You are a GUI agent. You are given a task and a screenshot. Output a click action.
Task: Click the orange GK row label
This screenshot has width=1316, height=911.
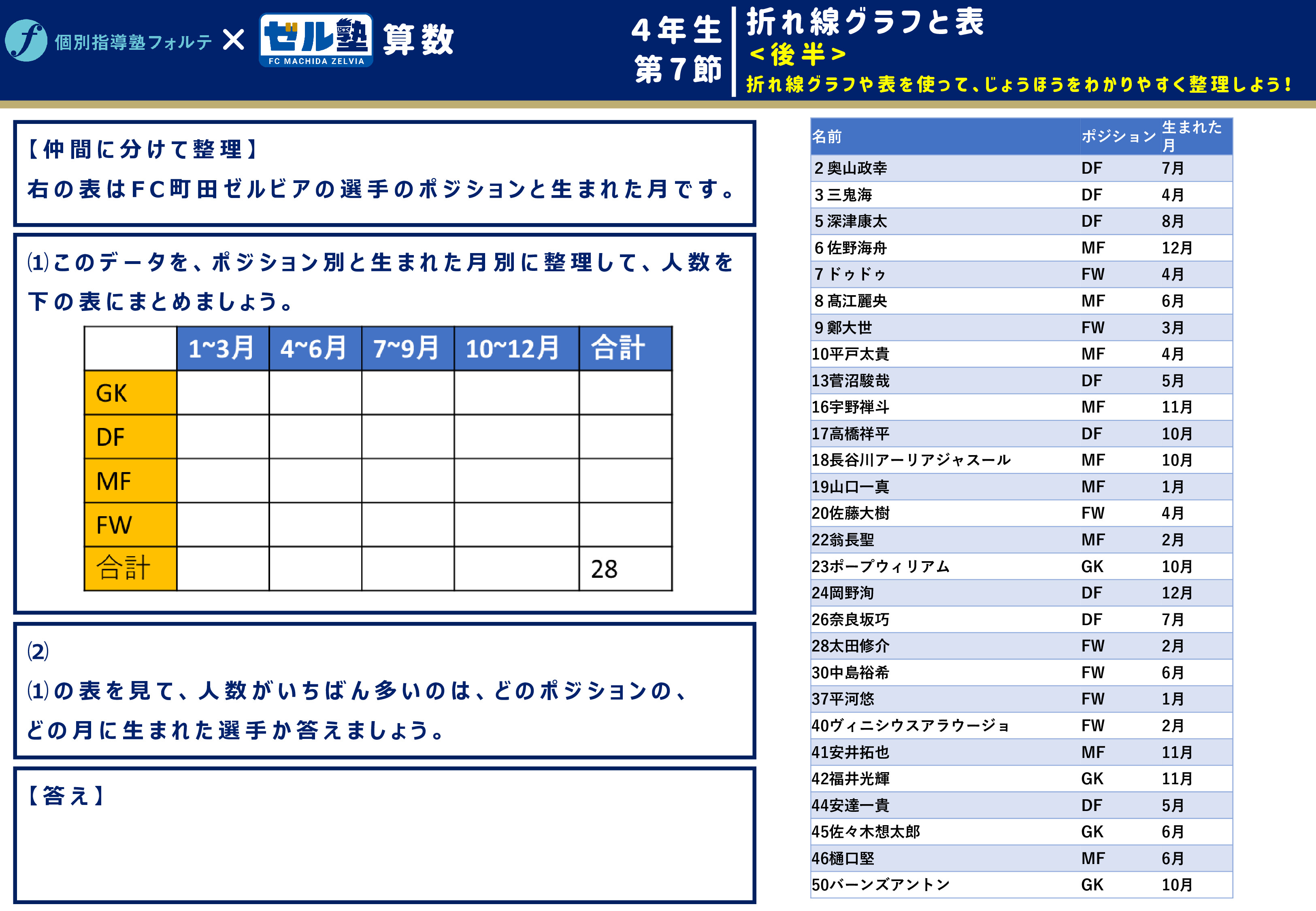pyautogui.click(x=130, y=393)
